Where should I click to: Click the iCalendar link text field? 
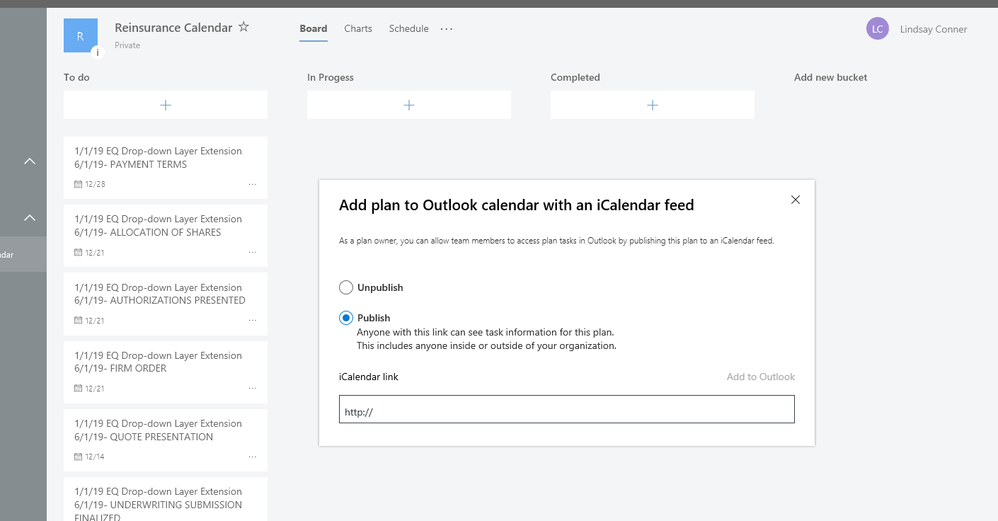pyautogui.click(x=566, y=409)
